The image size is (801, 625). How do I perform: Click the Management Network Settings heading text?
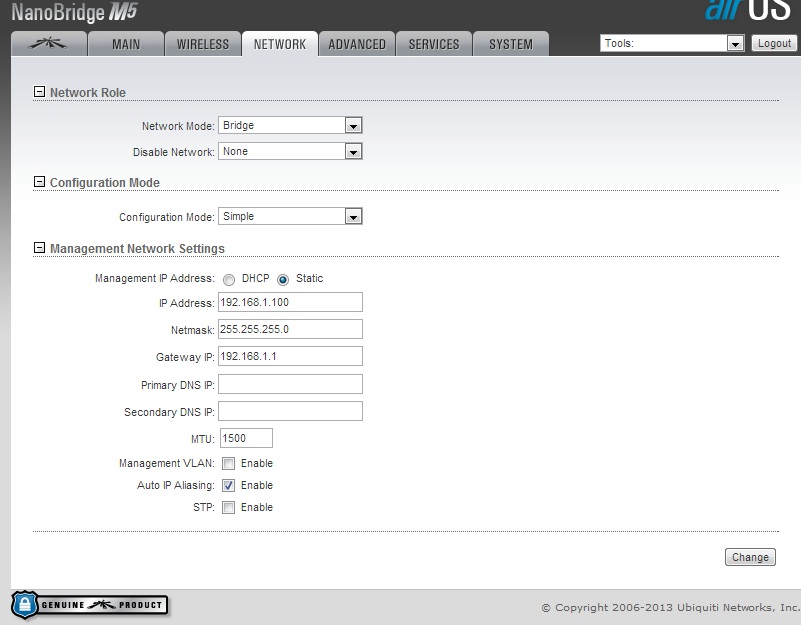click(137, 248)
